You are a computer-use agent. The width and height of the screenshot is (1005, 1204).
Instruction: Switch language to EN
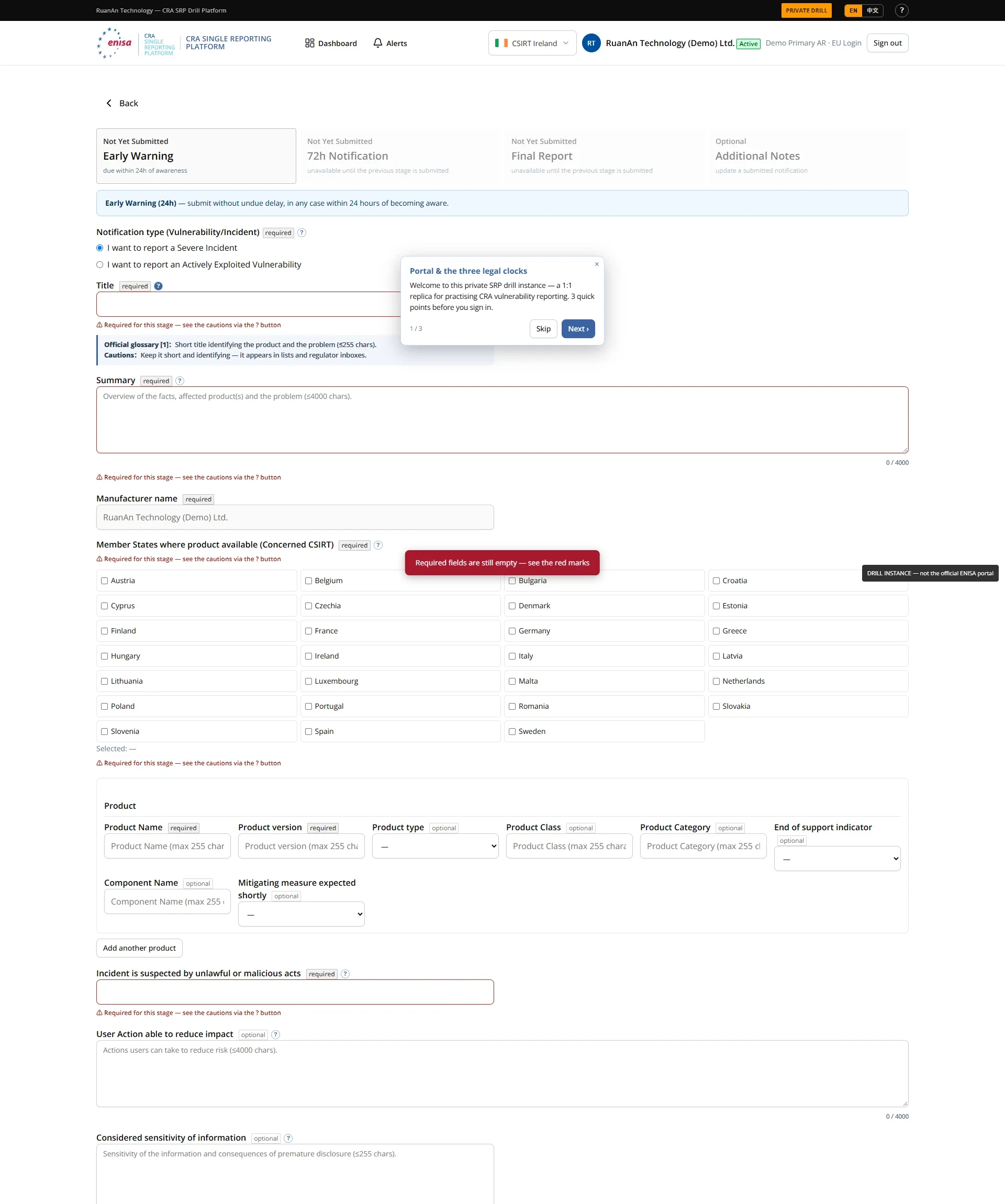pyautogui.click(x=853, y=10)
